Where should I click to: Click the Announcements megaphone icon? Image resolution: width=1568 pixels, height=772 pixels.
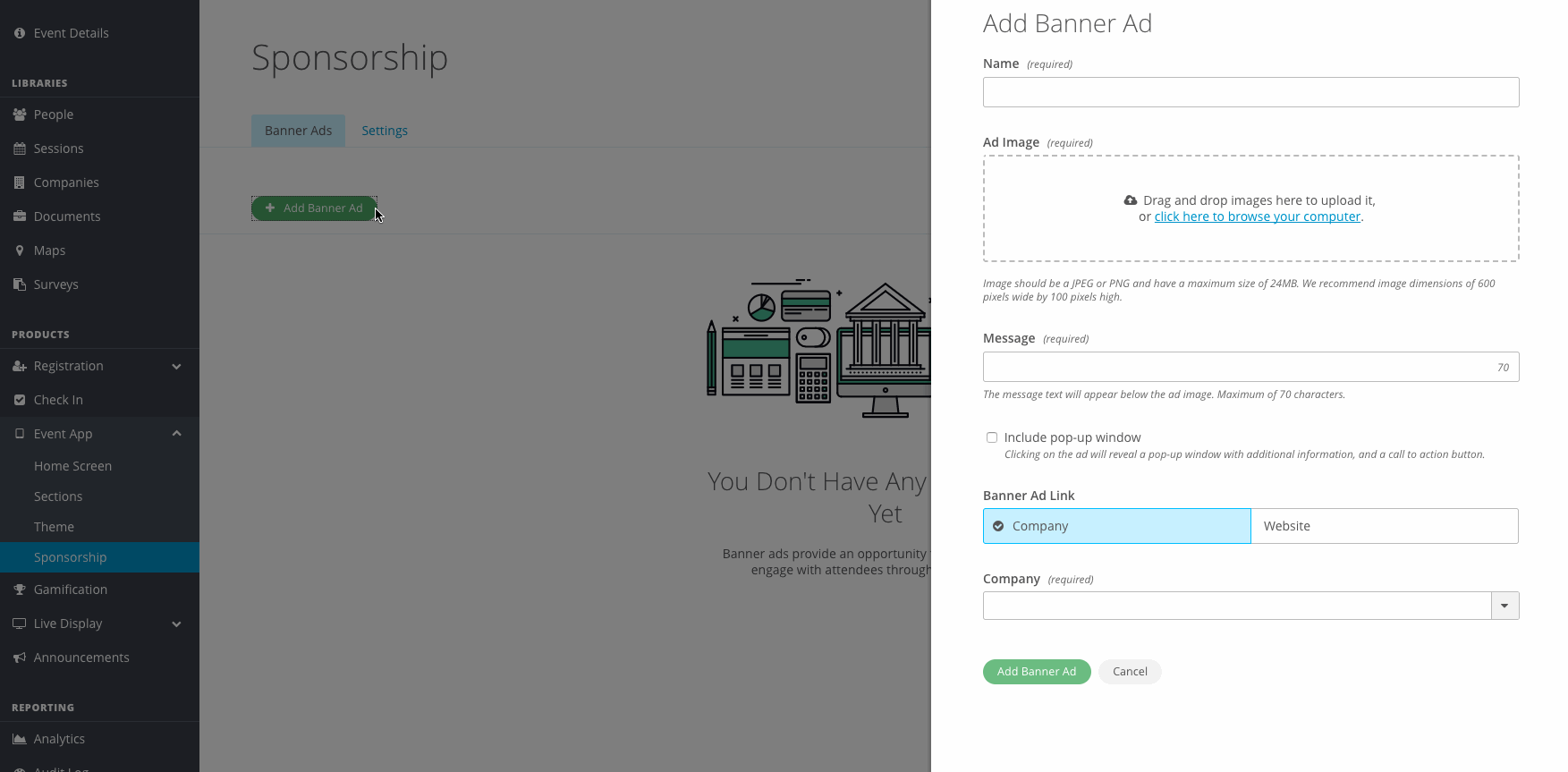[x=20, y=657]
